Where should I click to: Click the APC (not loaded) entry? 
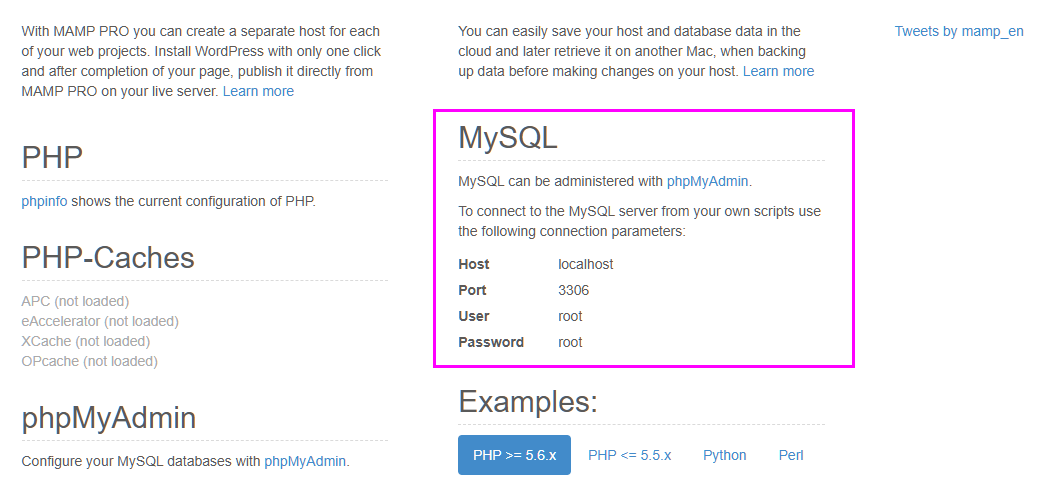(75, 301)
